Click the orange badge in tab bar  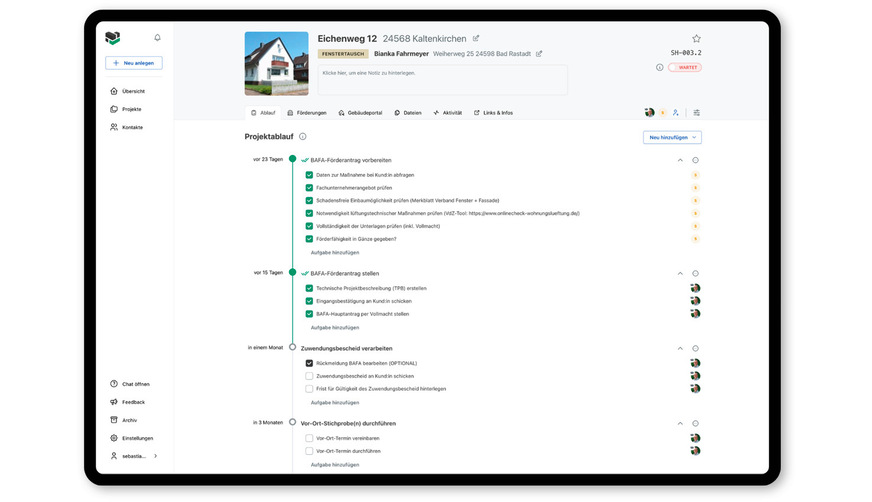(x=662, y=113)
